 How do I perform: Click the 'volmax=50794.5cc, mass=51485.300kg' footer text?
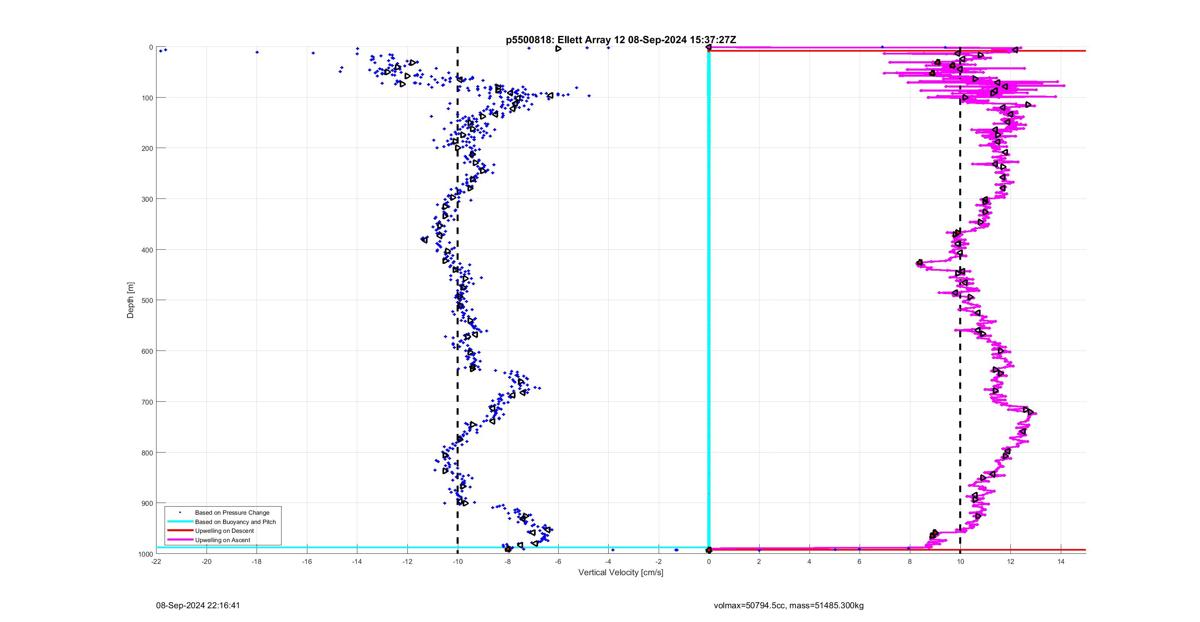tap(788, 605)
